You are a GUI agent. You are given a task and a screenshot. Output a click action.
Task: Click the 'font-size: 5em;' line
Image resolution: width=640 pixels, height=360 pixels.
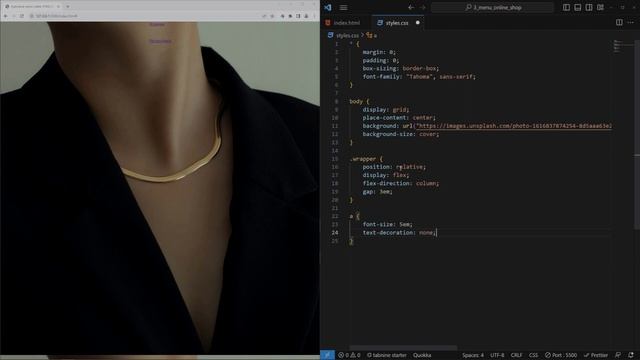click(387, 224)
